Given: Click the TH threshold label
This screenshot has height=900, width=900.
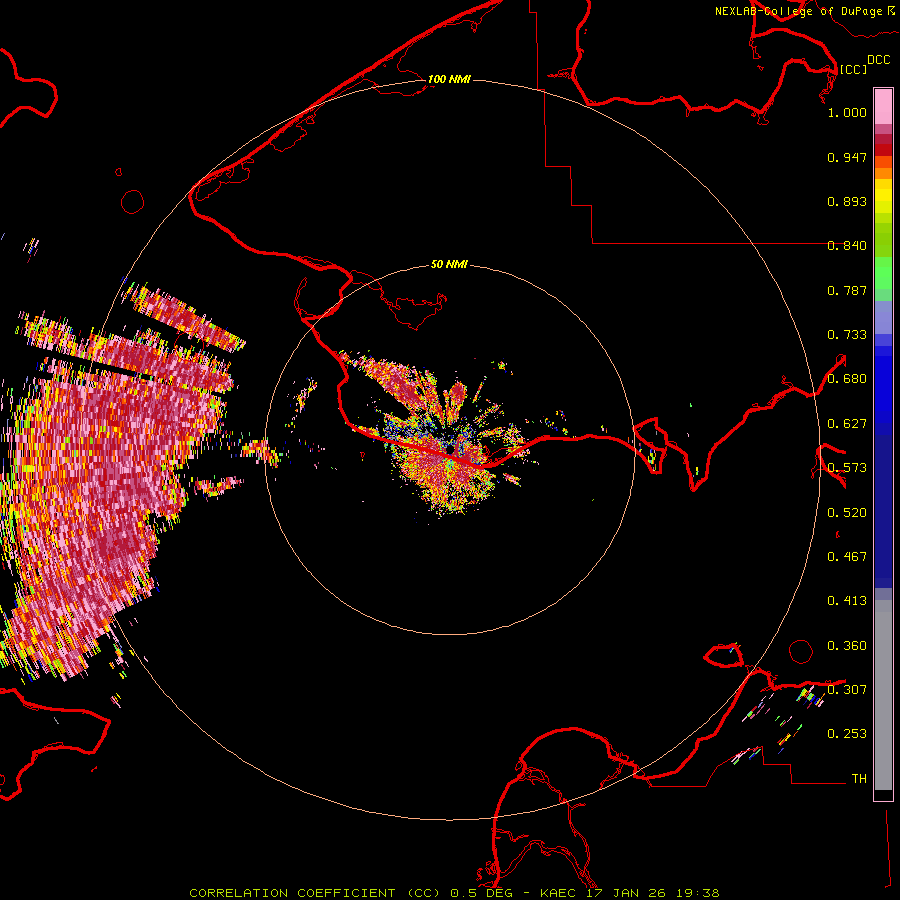Looking at the screenshot, I should (x=859, y=779).
